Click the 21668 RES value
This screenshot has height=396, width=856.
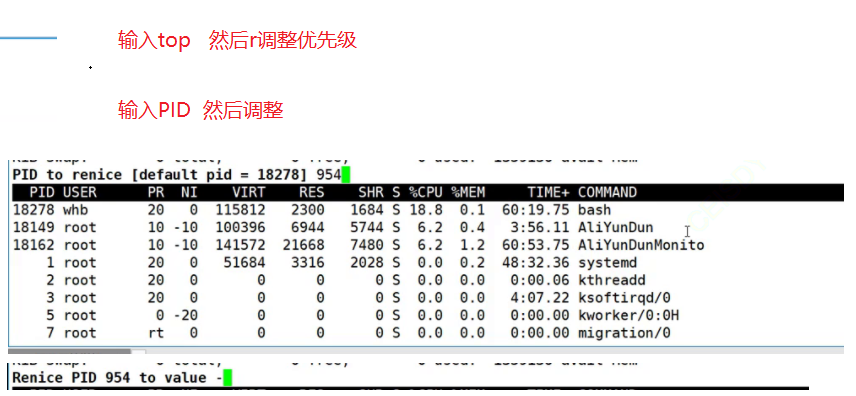[x=304, y=245]
